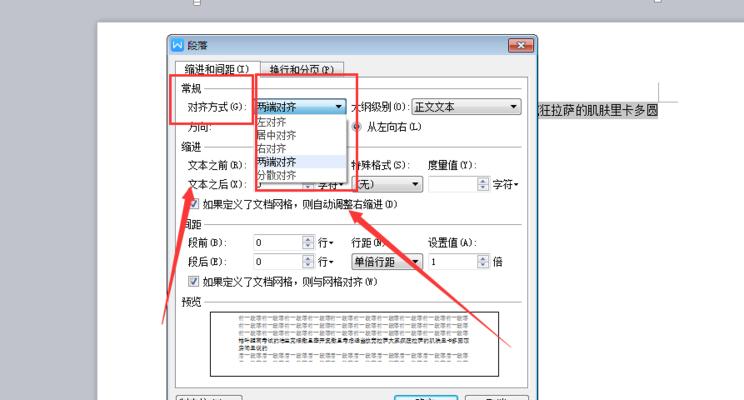Adjust the 设置值 spinner arrows
744x400 pixels.
point(483,261)
